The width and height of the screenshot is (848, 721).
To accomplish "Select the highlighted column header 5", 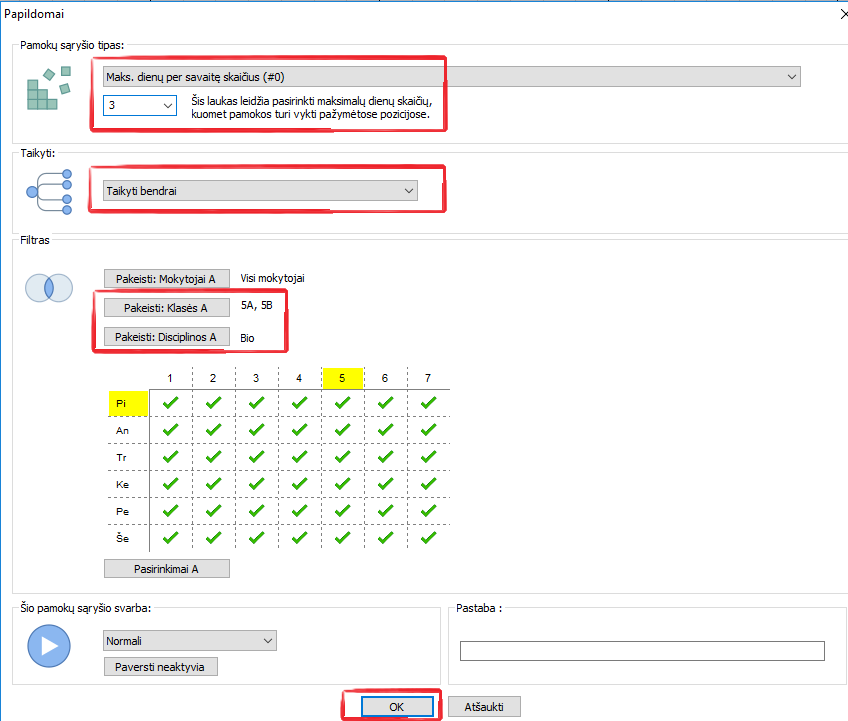I will pyautogui.click(x=342, y=378).
